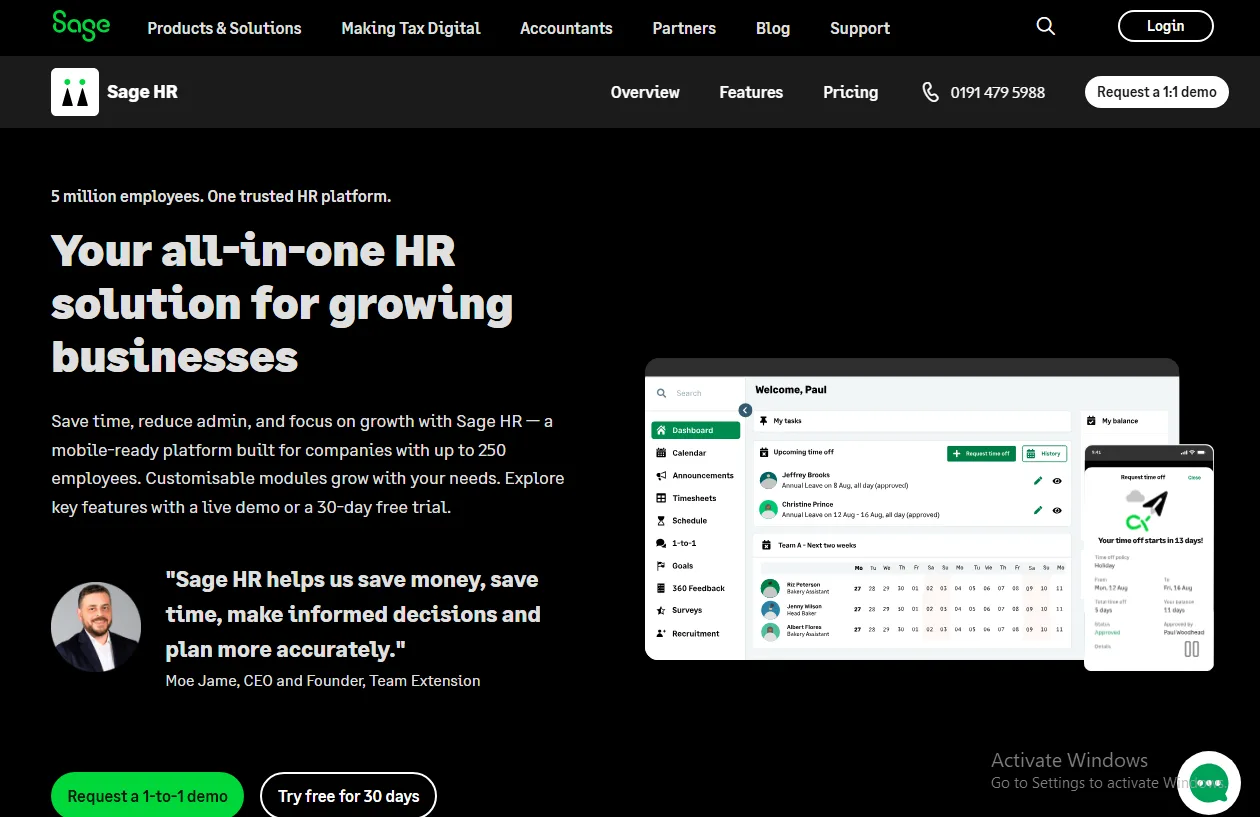Image resolution: width=1260 pixels, height=817 pixels.
Task: Click the Team A calendar icon
Action: [x=766, y=545]
